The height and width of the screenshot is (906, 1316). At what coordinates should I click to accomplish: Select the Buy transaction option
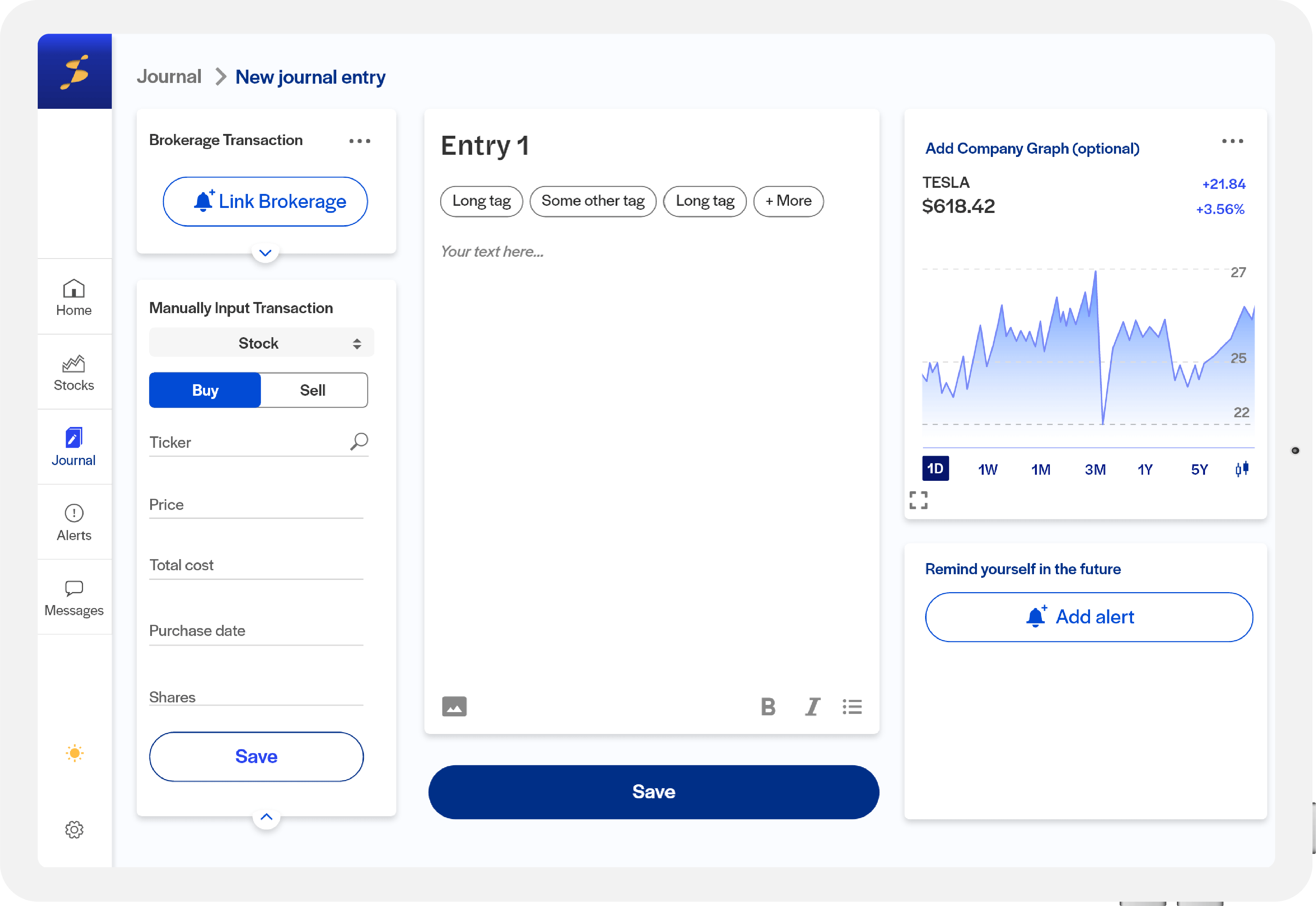[205, 390]
